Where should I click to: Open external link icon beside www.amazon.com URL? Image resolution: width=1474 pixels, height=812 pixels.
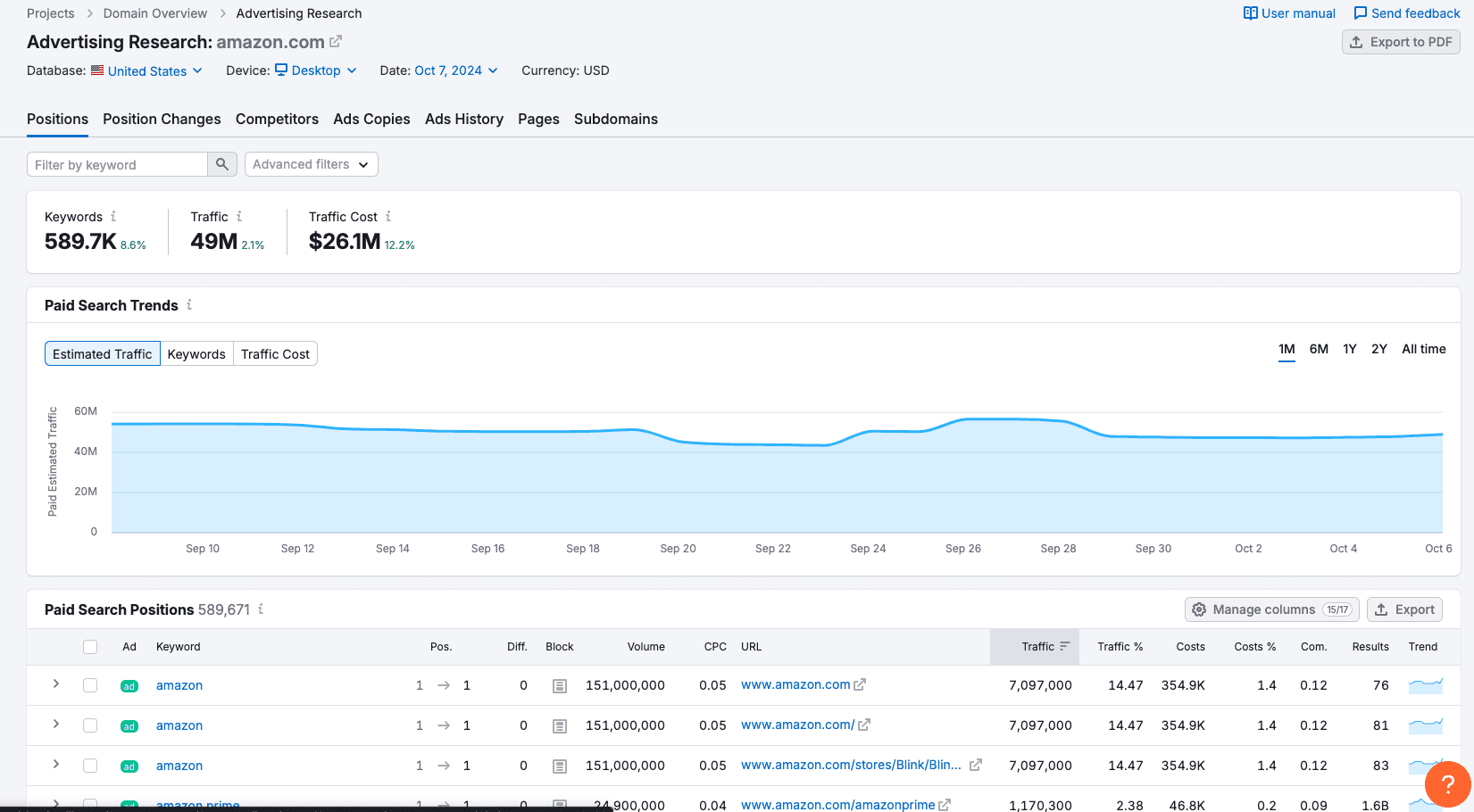point(860,684)
